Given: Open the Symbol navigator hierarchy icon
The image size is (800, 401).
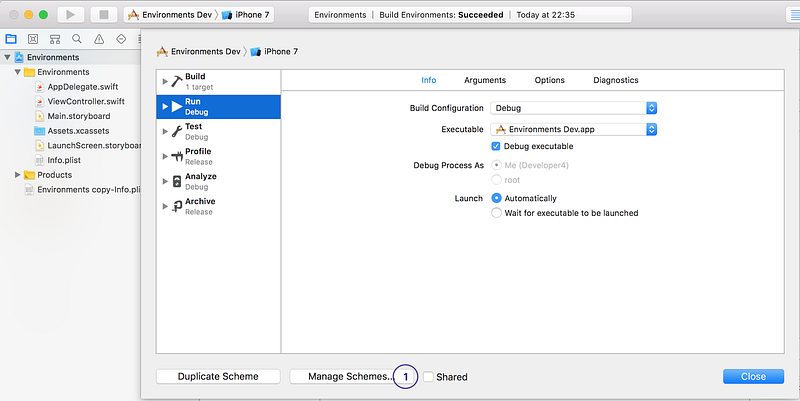Looking at the screenshot, I should point(55,39).
